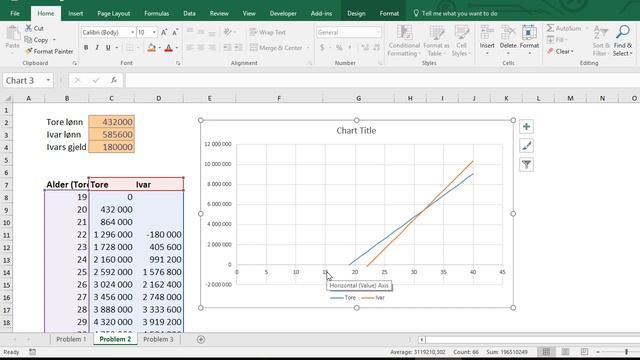Click the Chart Elements plus button
Image resolution: width=640 pixels, height=360 pixels.
526,127
